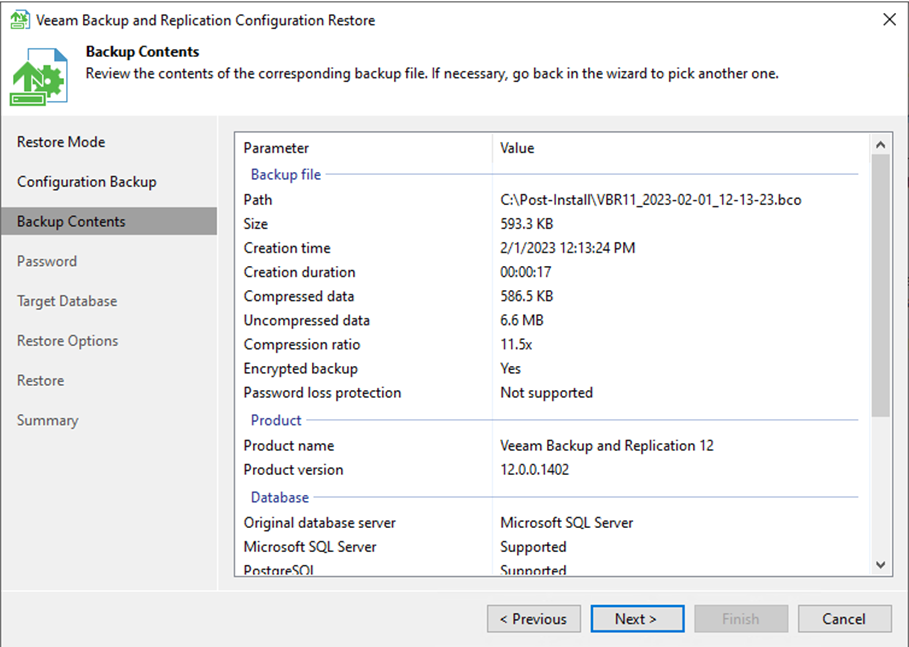The image size is (909, 647).
Task: Select the Original database server row
Action: point(550,524)
